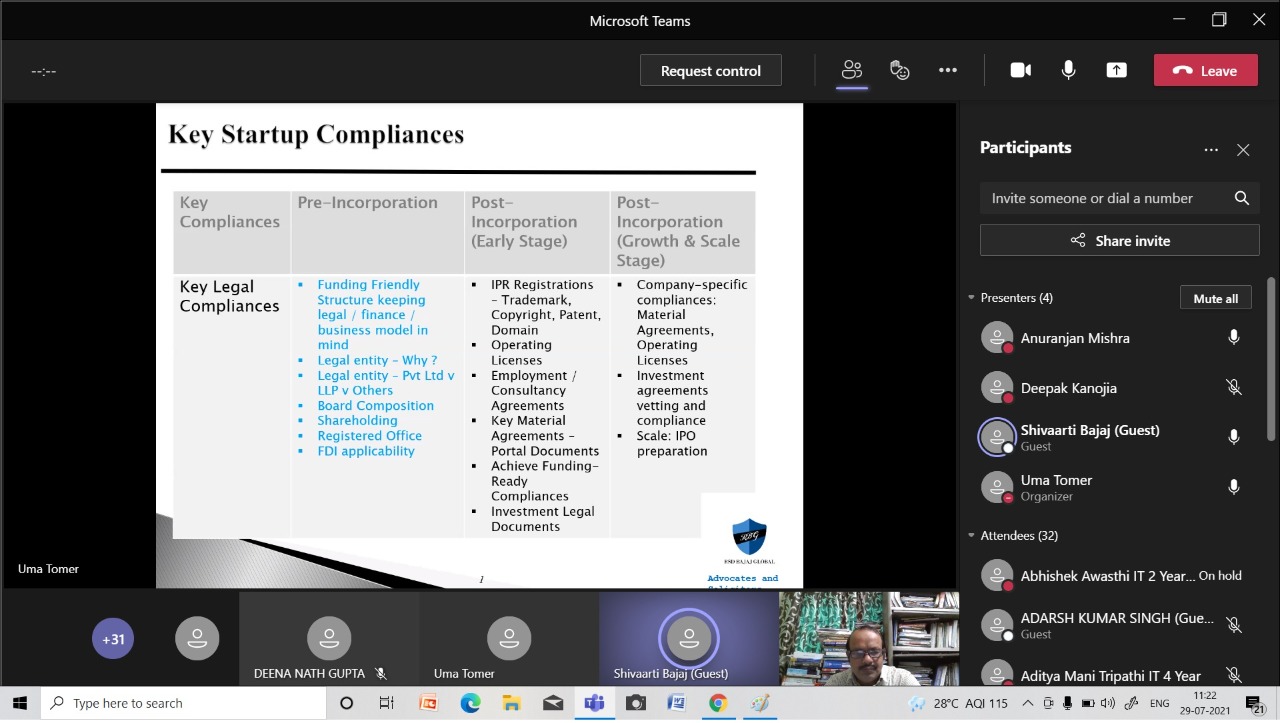Image resolution: width=1280 pixels, height=723 pixels.
Task: Close the Participants panel
Action: click(1242, 149)
